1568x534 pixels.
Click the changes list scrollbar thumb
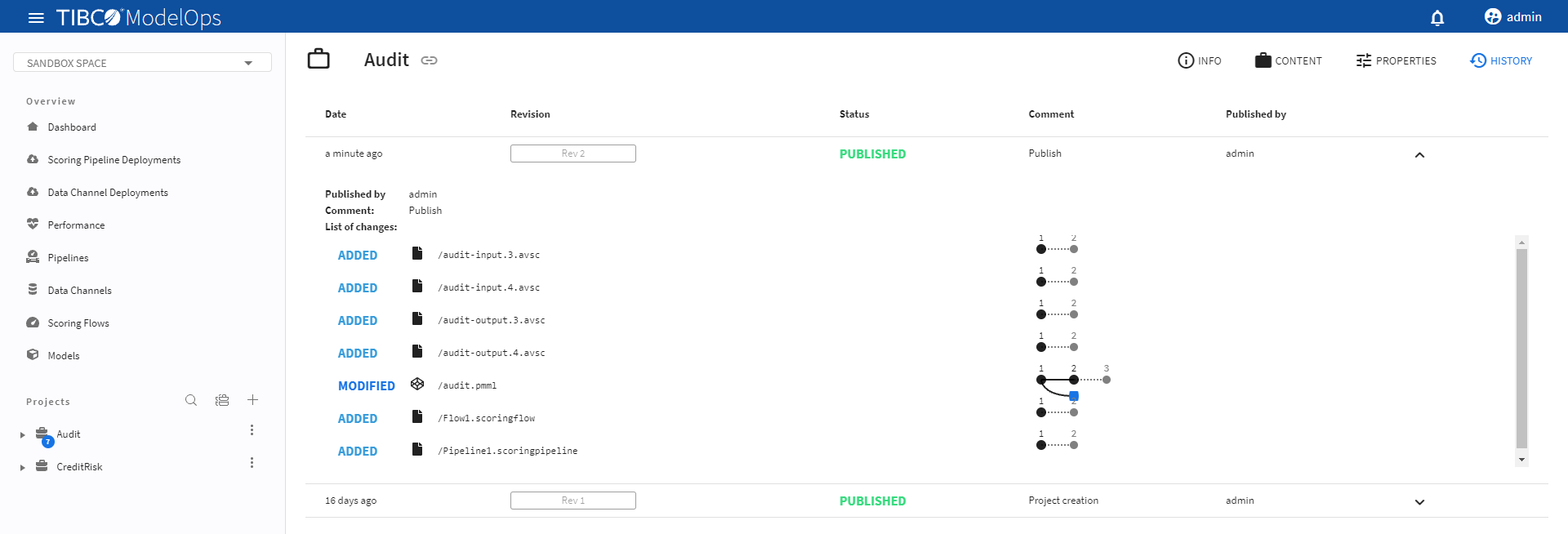point(1521,349)
